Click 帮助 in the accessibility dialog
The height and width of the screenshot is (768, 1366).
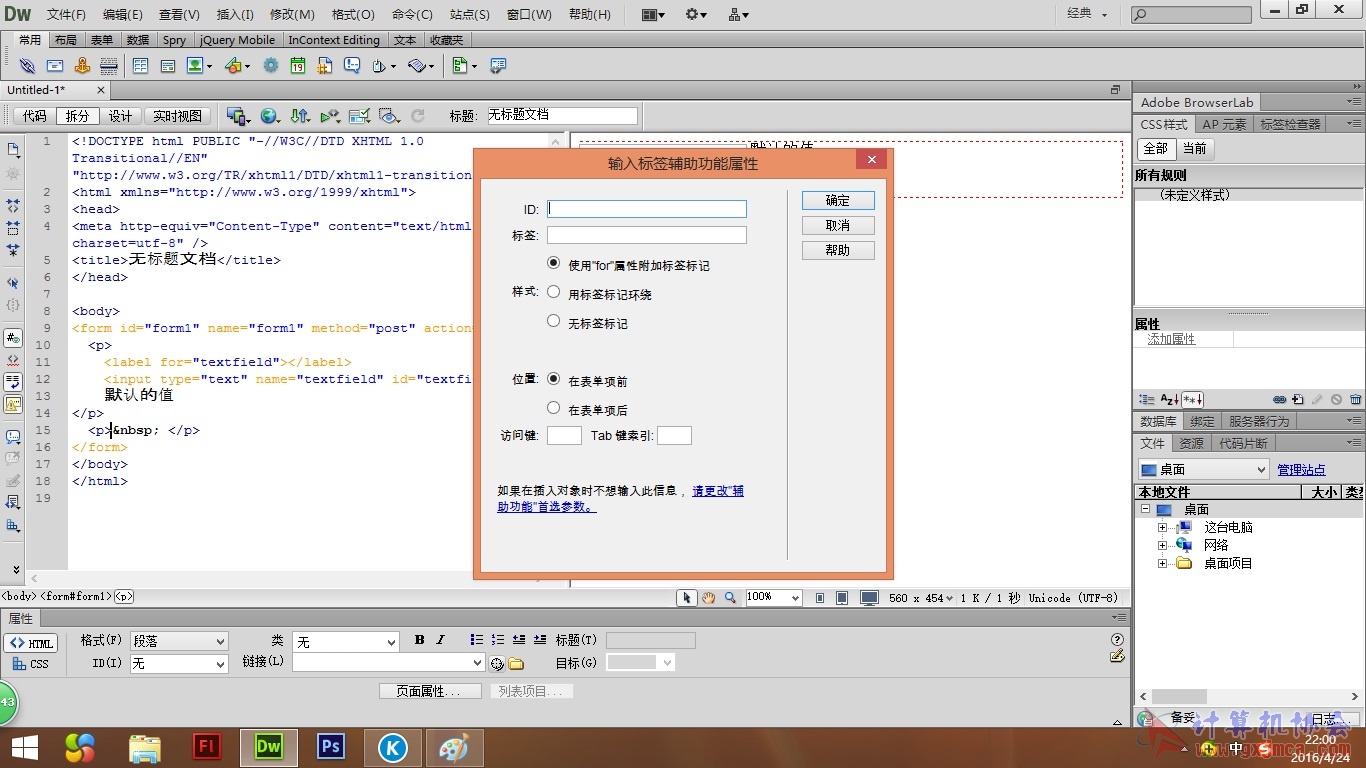(838, 250)
